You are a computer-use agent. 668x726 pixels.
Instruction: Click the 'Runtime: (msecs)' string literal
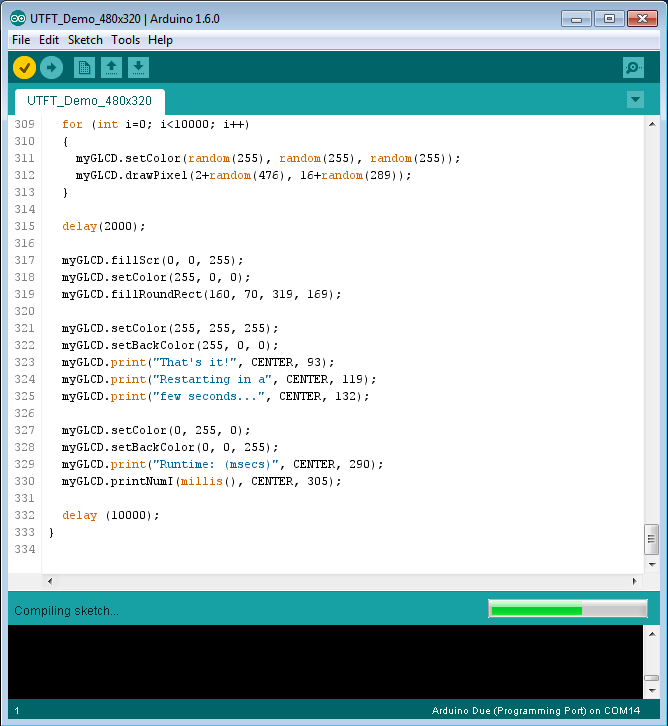pyautogui.click(x=215, y=464)
